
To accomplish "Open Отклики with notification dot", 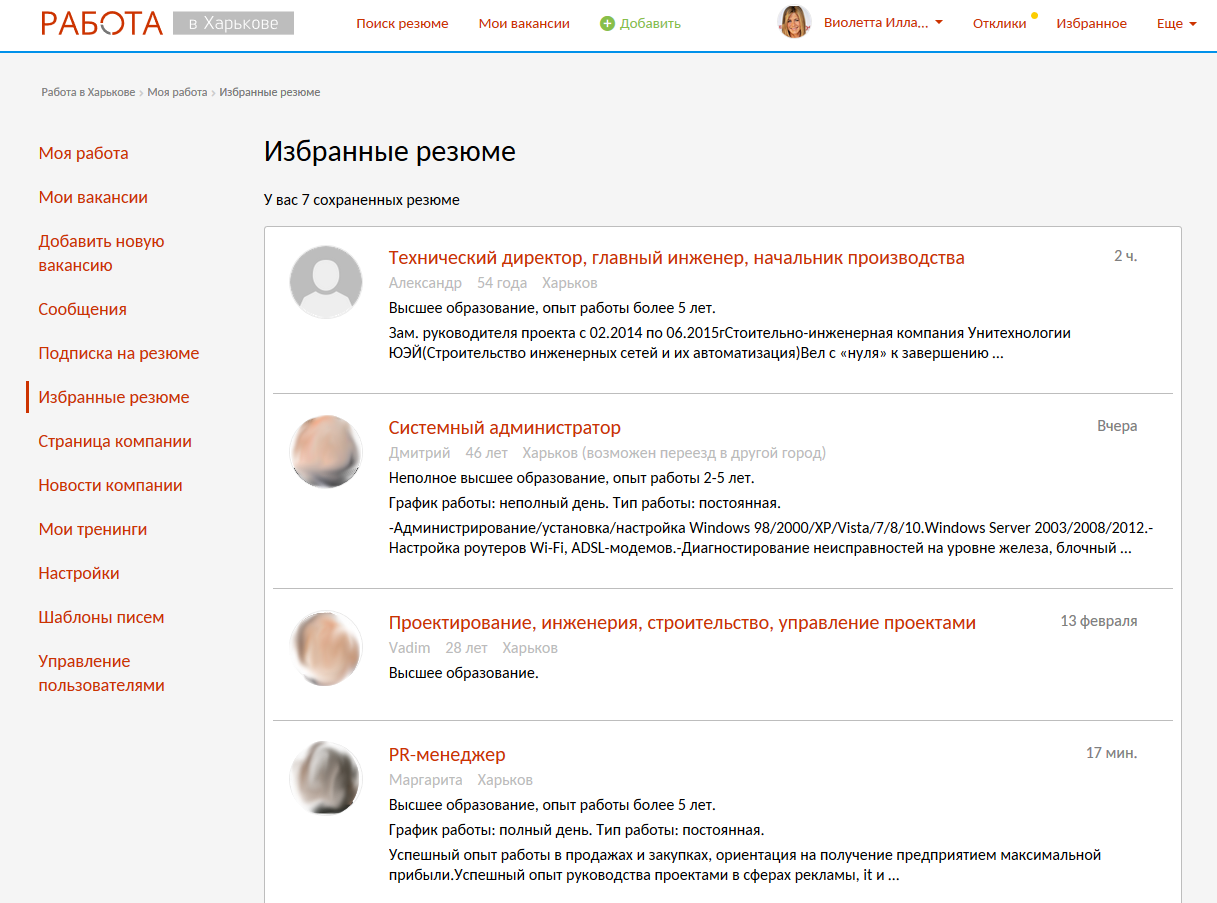I will [999, 24].
